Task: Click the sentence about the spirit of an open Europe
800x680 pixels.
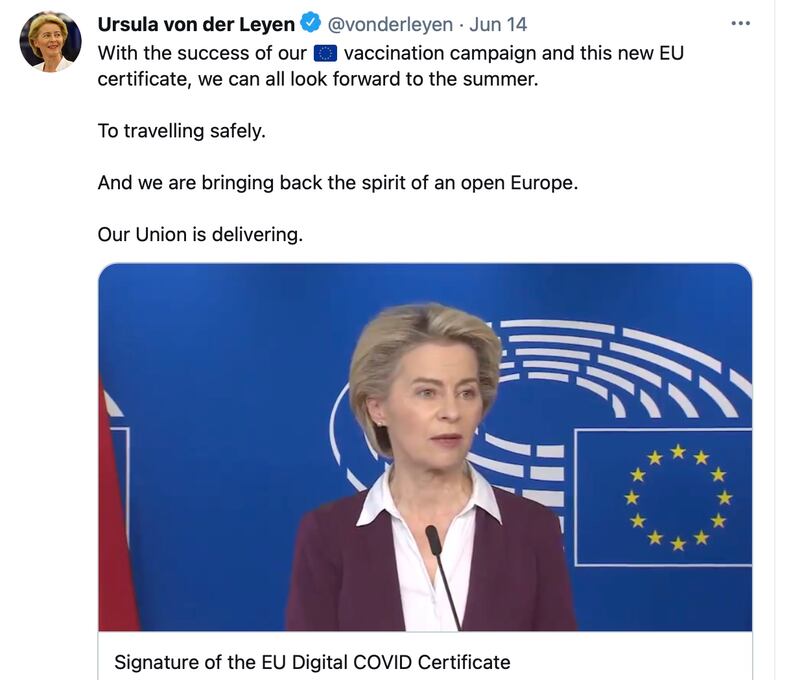Action: 338,183
